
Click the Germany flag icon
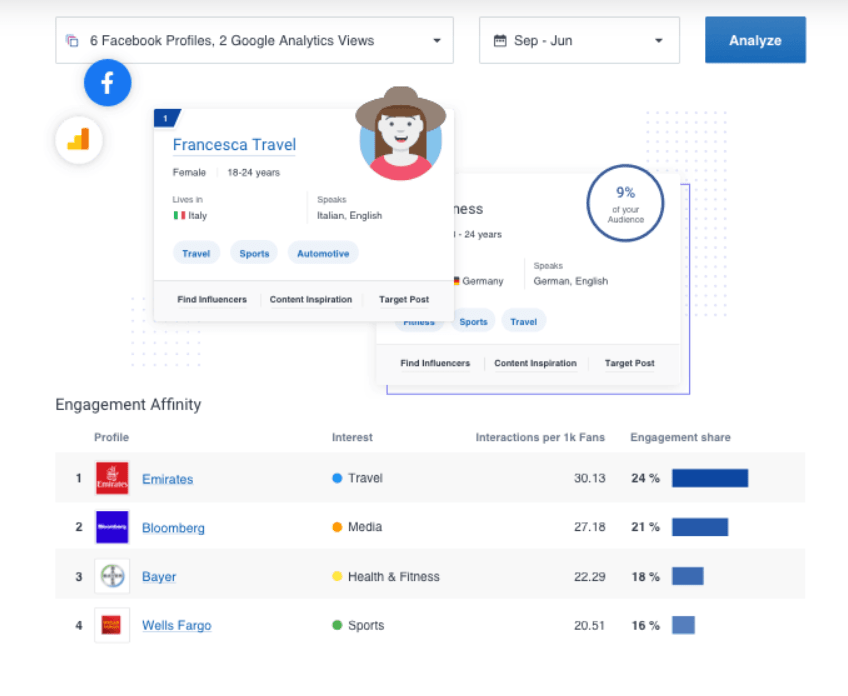(x=456, y=281)
